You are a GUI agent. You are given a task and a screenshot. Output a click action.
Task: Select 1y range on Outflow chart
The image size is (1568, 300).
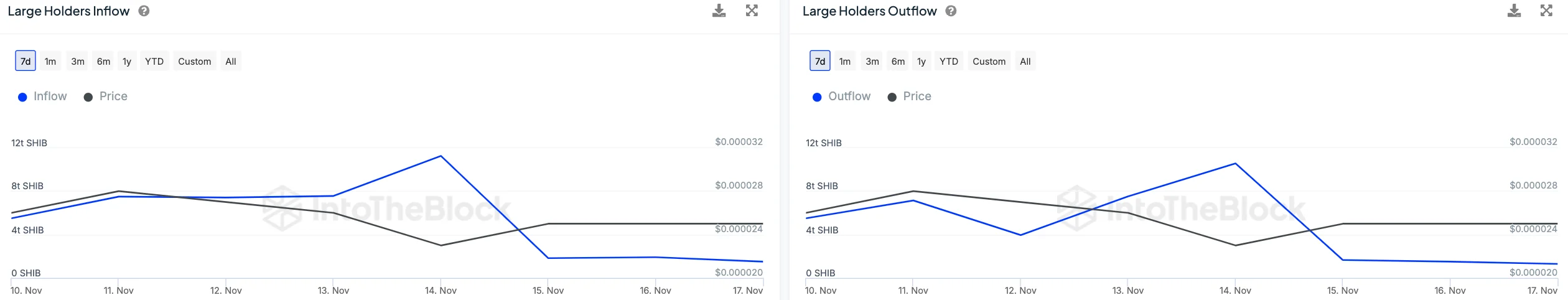click(x=922, y=61)
